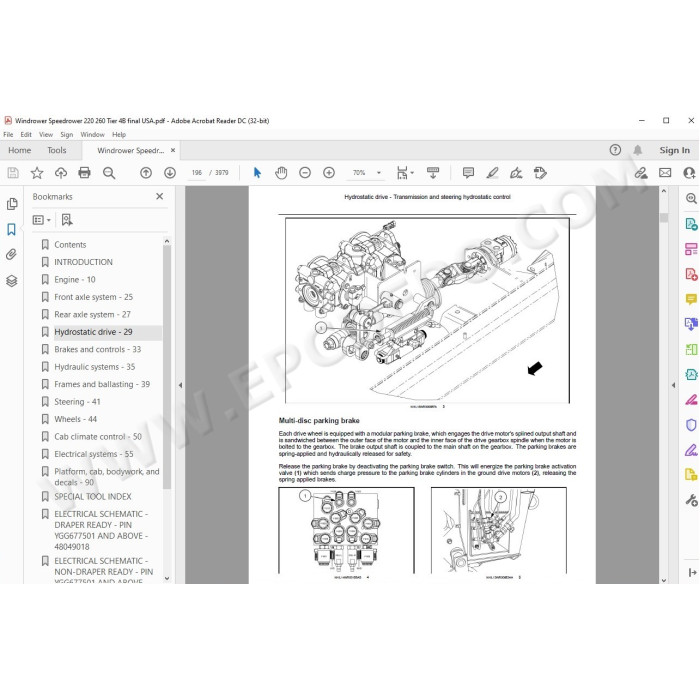700x700 pixels.
Task: Close the Bookmarks panel
Action: 159,196
